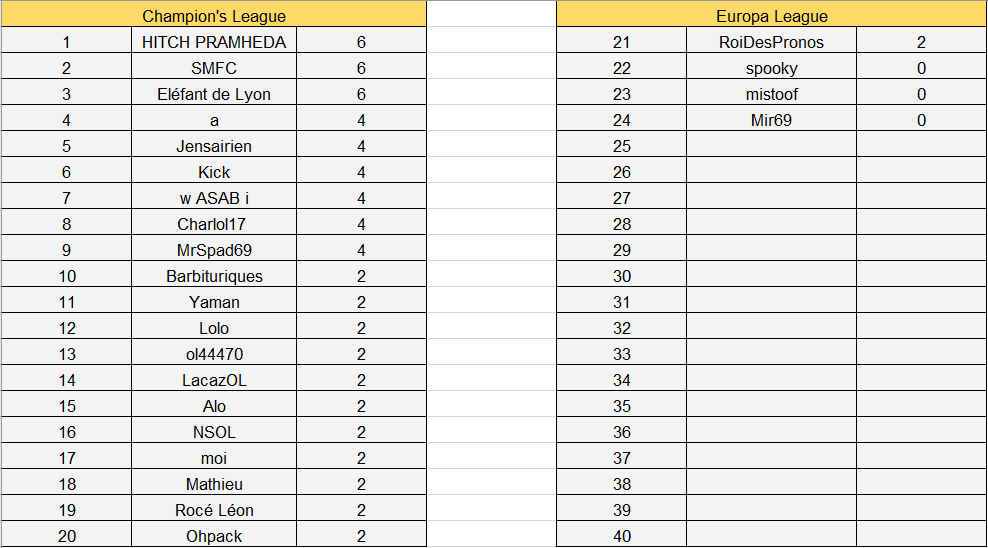This screenshot has width=988, height=548.
Task: Click the Mir69 cell
Action: [771, 120]
